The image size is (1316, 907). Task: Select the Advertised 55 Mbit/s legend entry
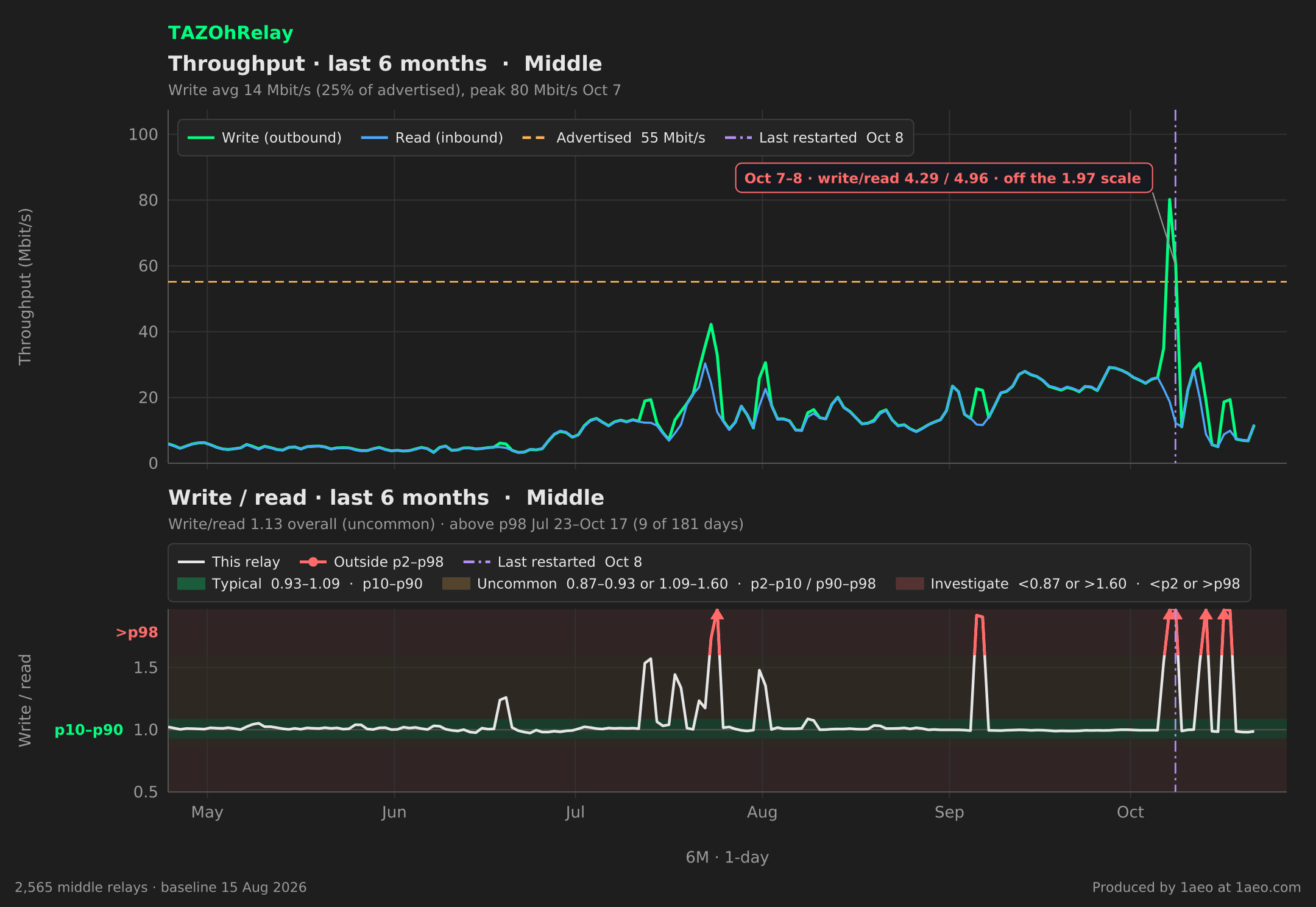coord(614,138)
